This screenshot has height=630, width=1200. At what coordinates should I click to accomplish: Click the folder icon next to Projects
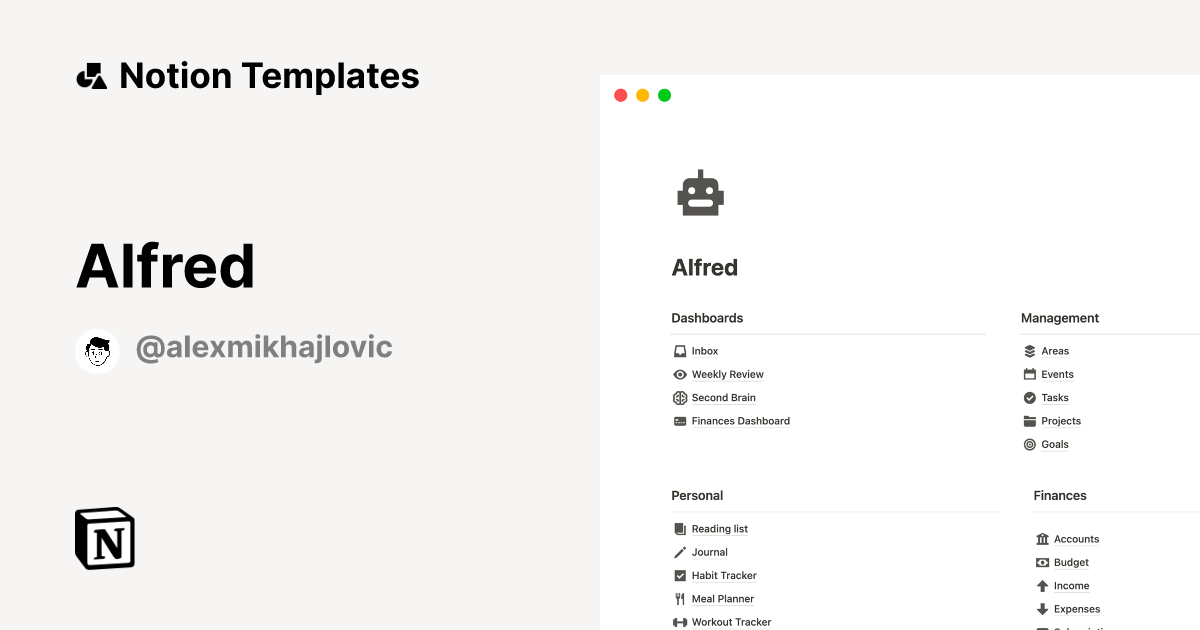(x=1029, y=421)
